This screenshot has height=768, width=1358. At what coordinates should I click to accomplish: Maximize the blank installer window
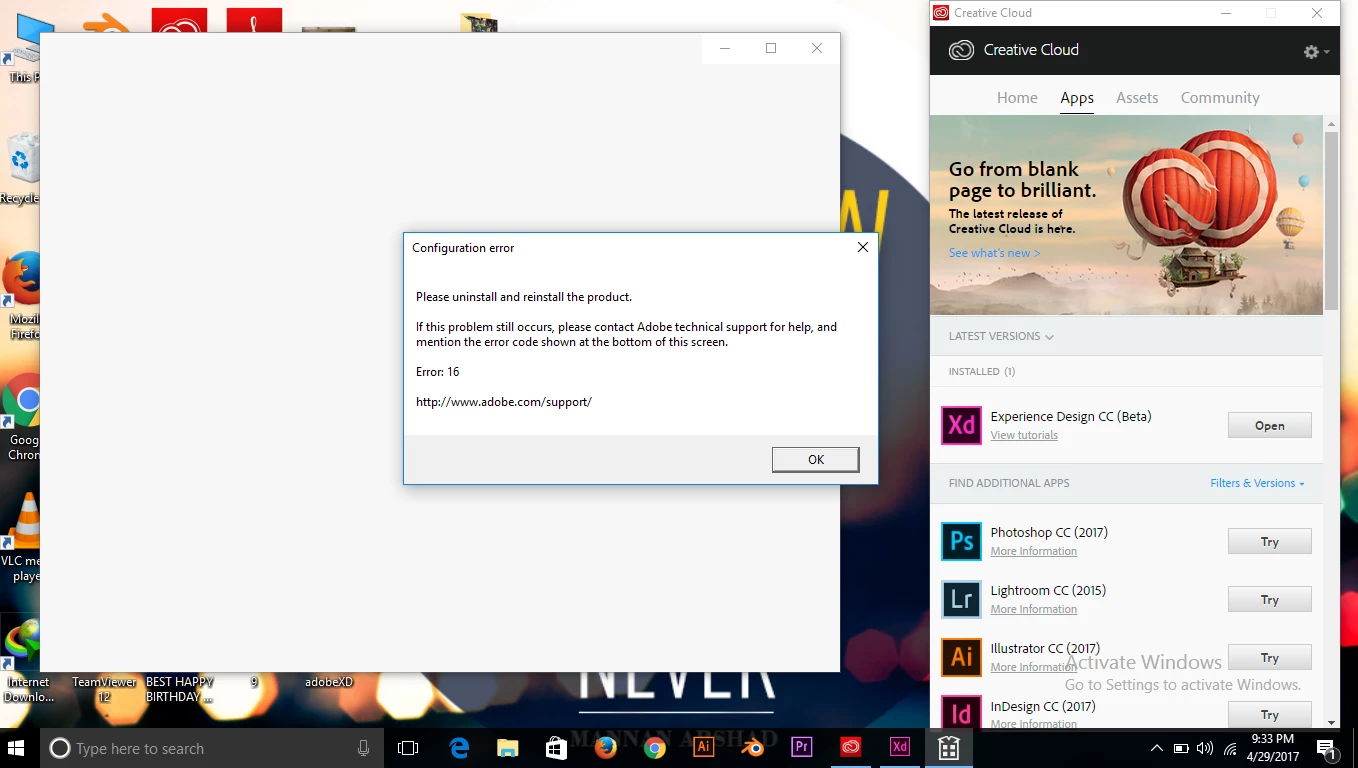(x=771, y=48)
